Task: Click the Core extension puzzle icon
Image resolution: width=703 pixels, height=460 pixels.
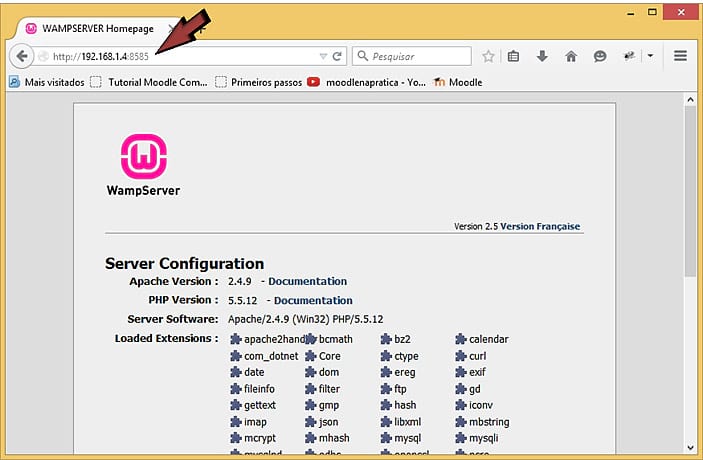Action: tap(311, 356)
